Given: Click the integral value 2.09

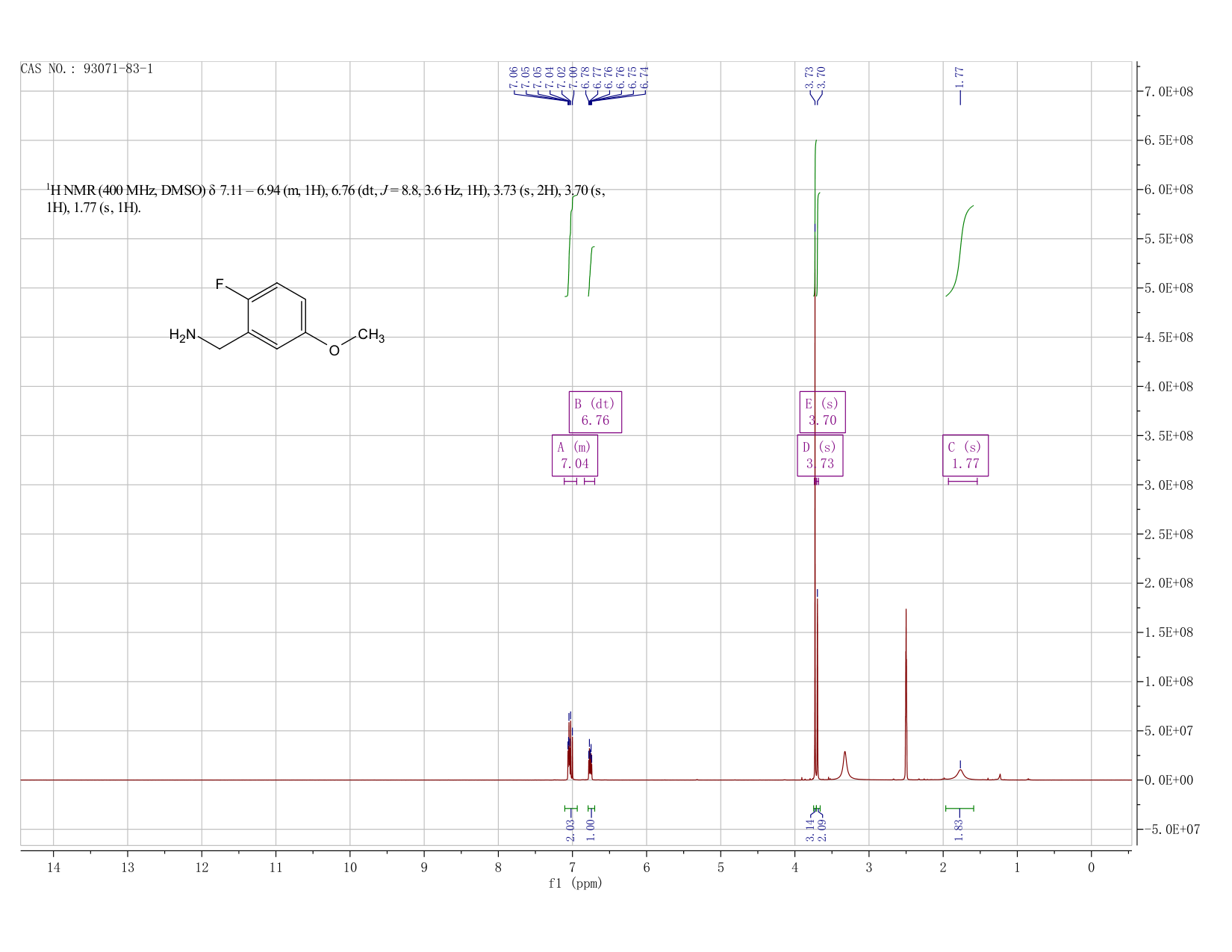Looking at the screenshot, I should 822,830.
